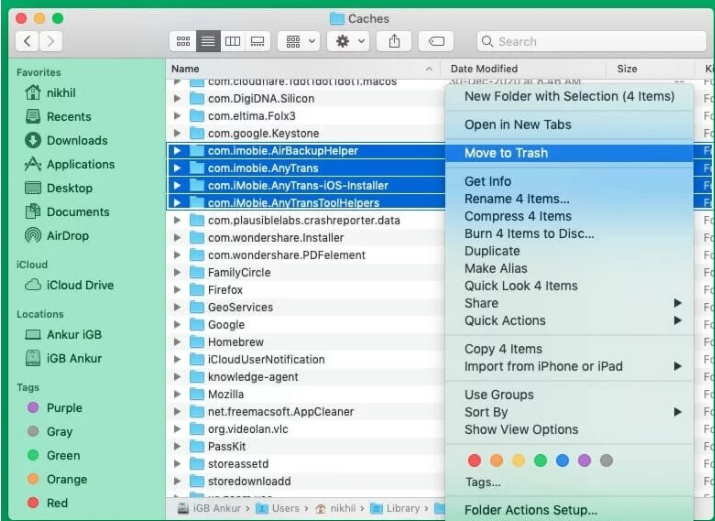Switch to icon view

[183, 41]
